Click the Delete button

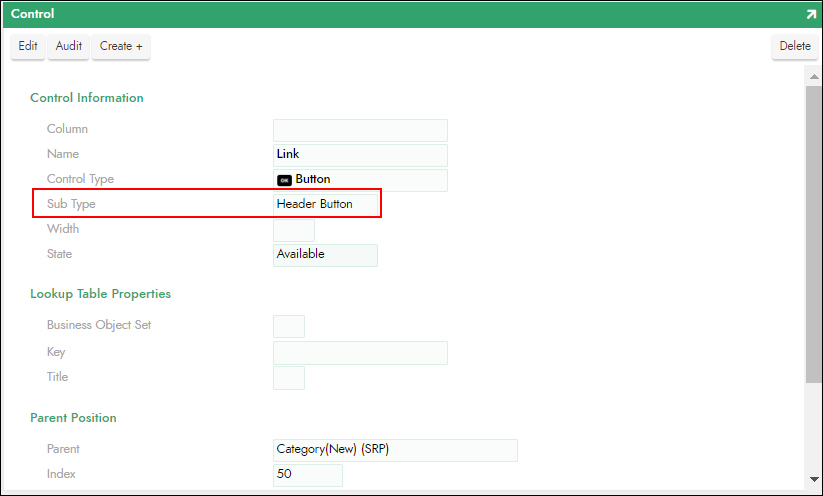795,46
